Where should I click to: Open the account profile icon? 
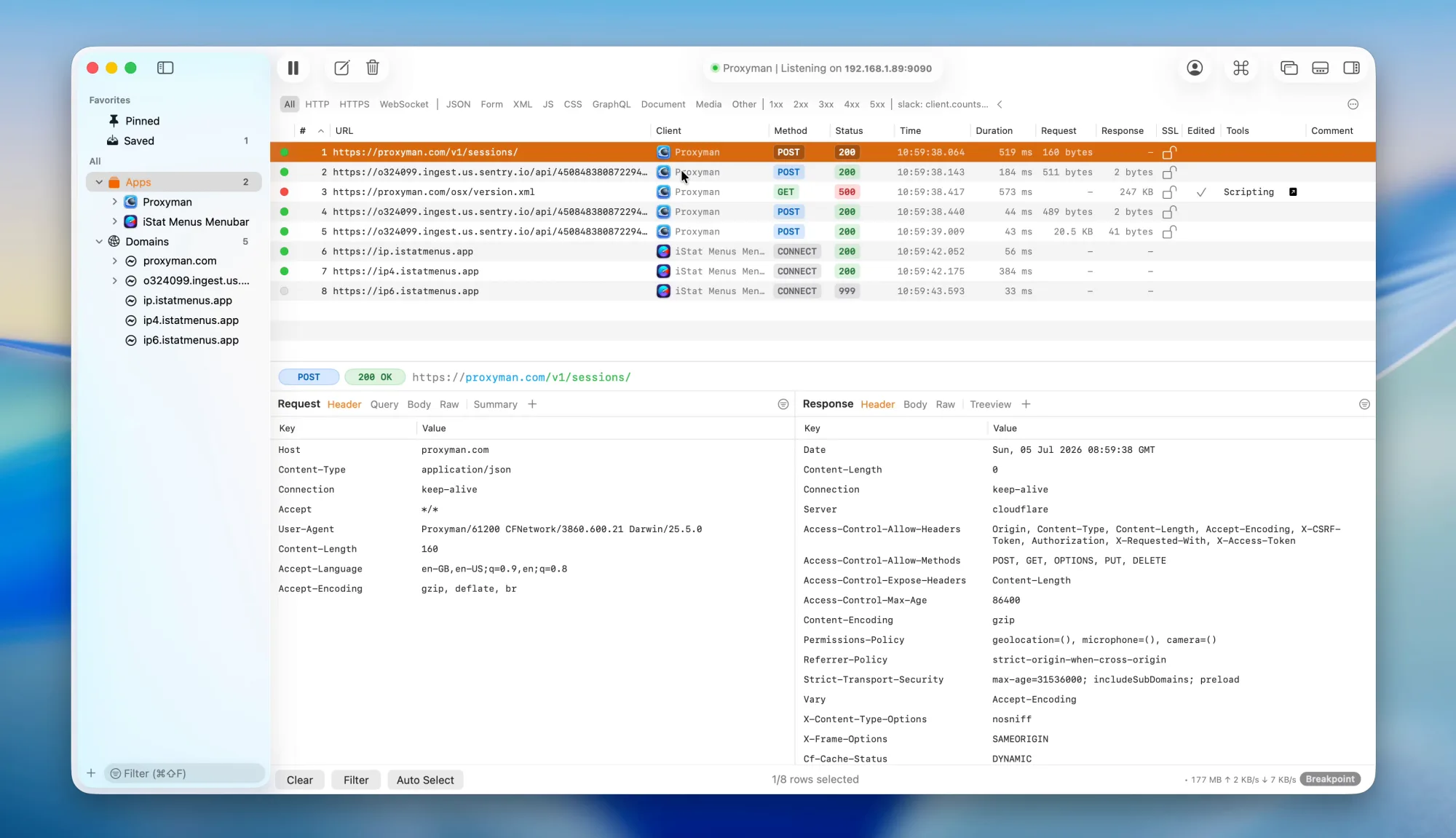coord(1195,68)
